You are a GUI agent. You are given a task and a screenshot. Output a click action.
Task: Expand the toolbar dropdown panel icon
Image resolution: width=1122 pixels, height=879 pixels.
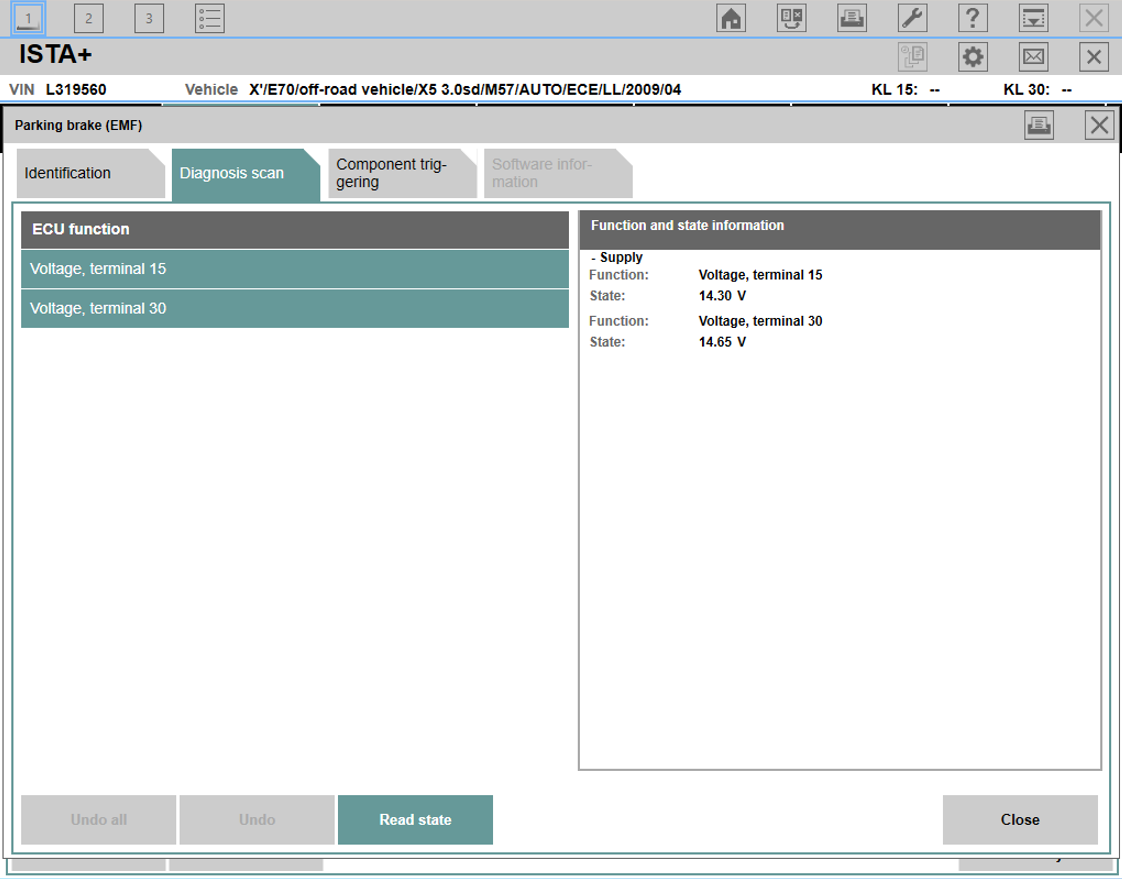1033,18
